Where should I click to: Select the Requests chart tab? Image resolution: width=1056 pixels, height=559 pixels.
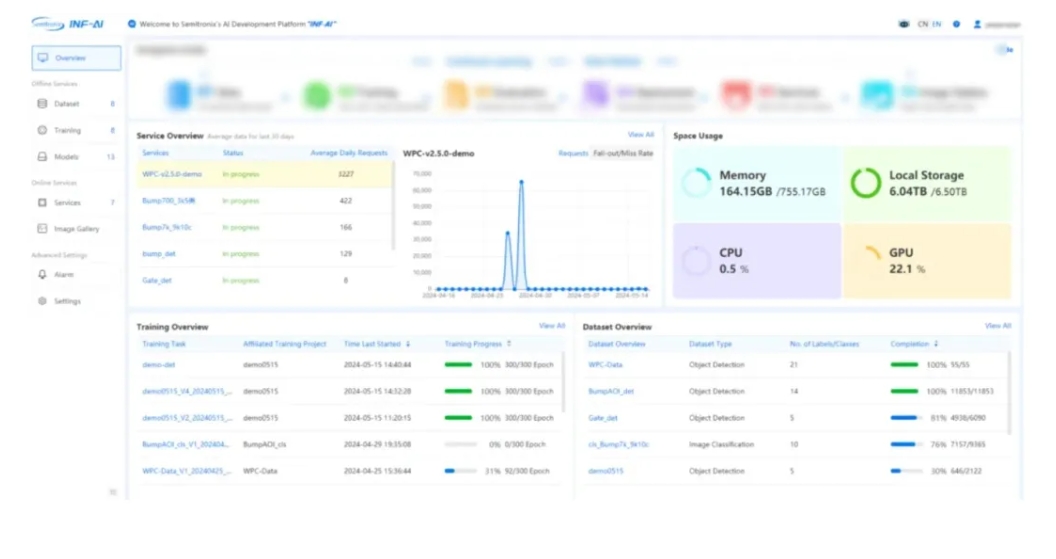click(573, 154)
